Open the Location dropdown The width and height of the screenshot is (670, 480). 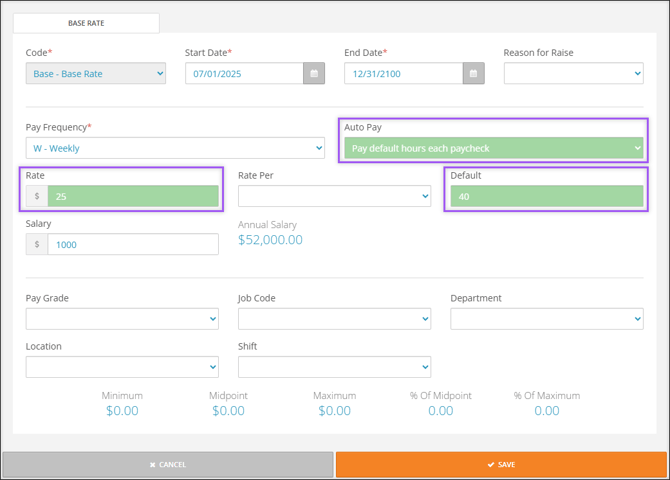coord(122,367)
